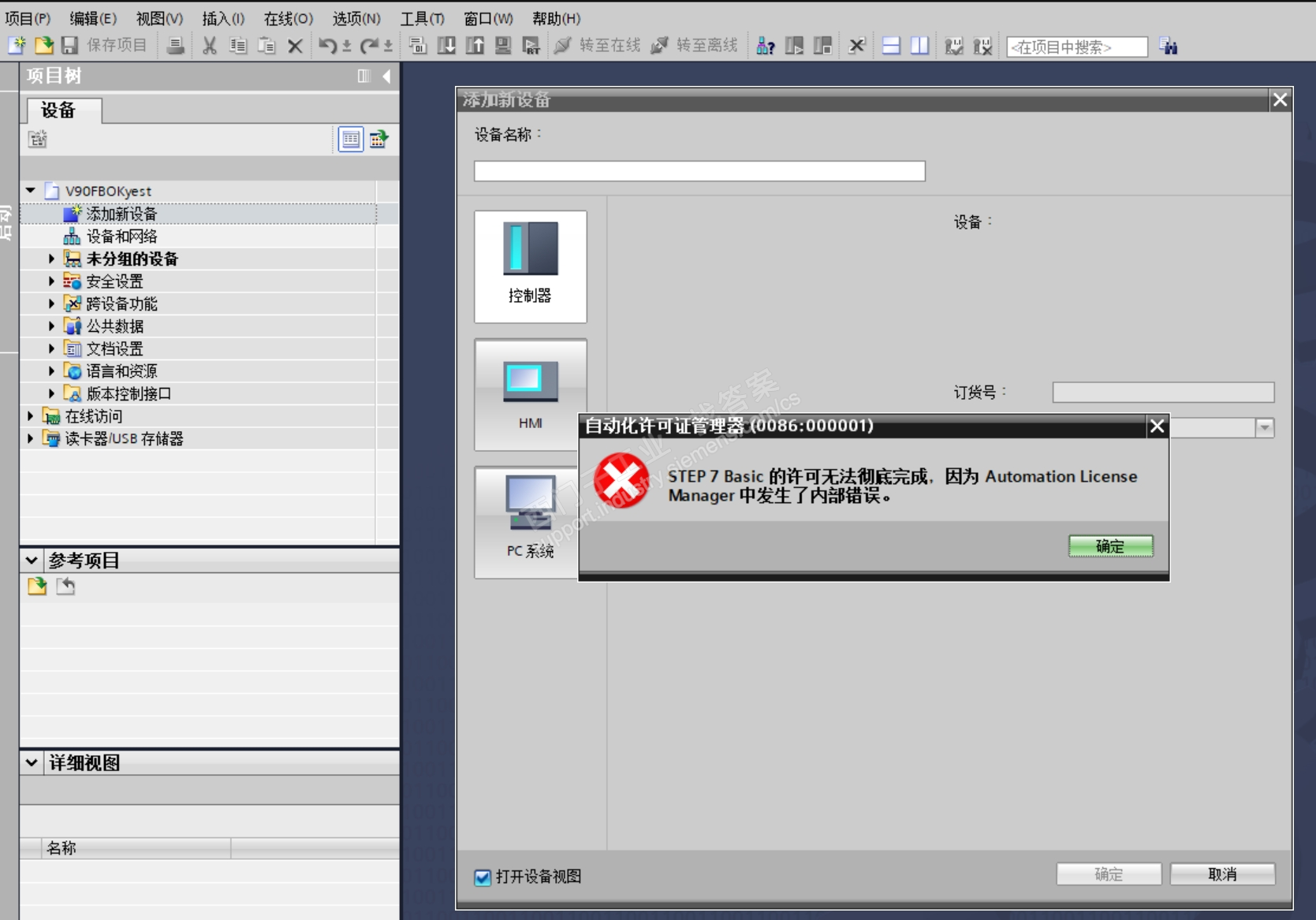This screenshot has height=920, width=1316.
Task: Select the PC 系统 device category
Action: point(526,522)
